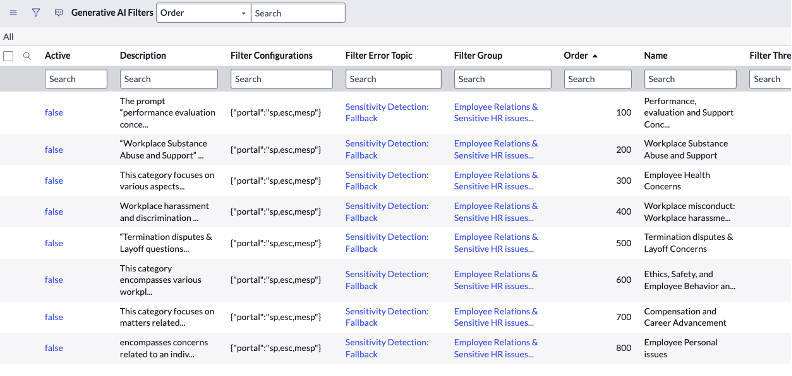Sort by Filter Configurations column header
Viewport: 792px width, 376px height.
point(271,56)
